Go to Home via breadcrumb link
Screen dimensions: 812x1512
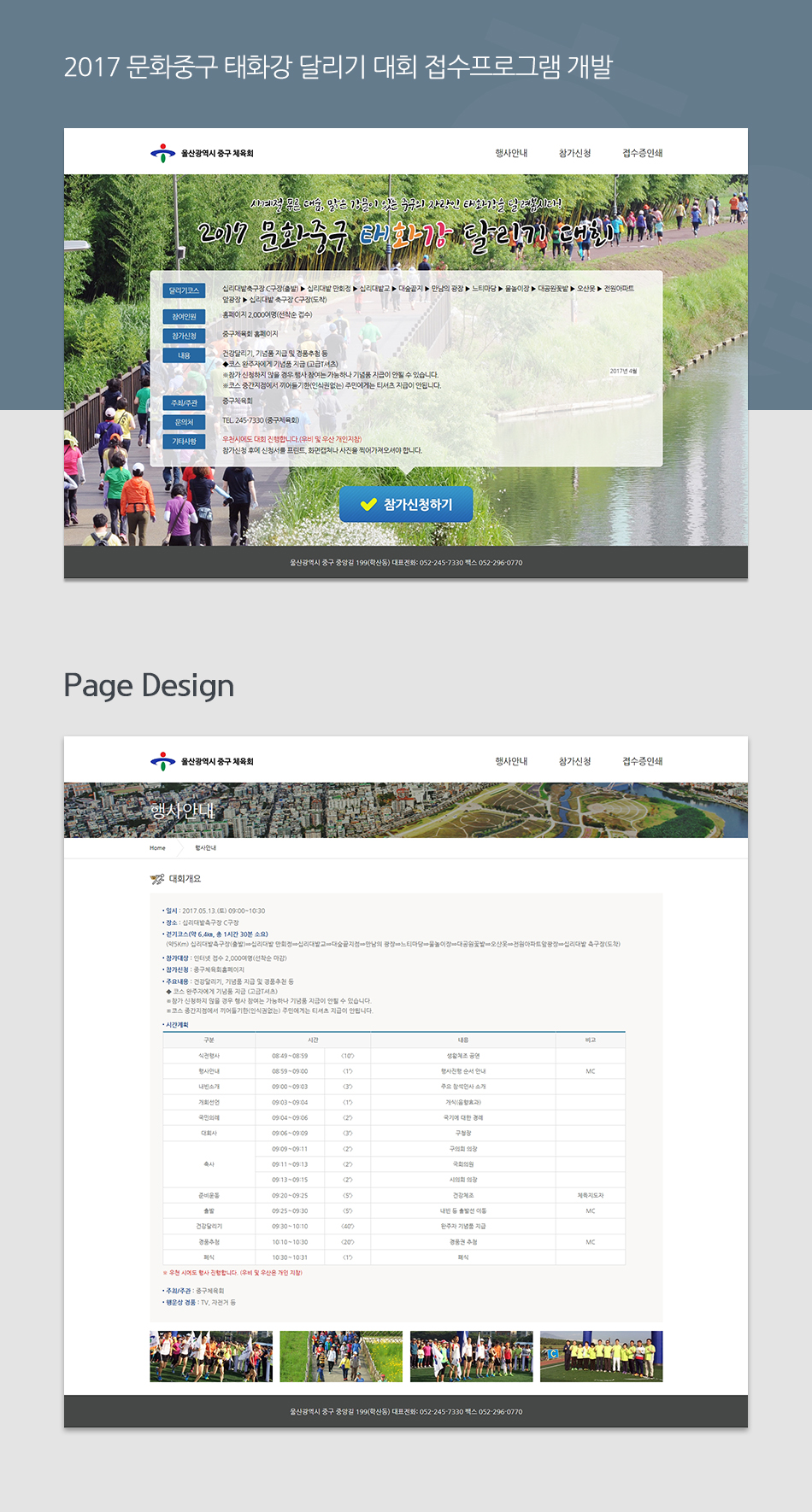(x=157, y=848)
